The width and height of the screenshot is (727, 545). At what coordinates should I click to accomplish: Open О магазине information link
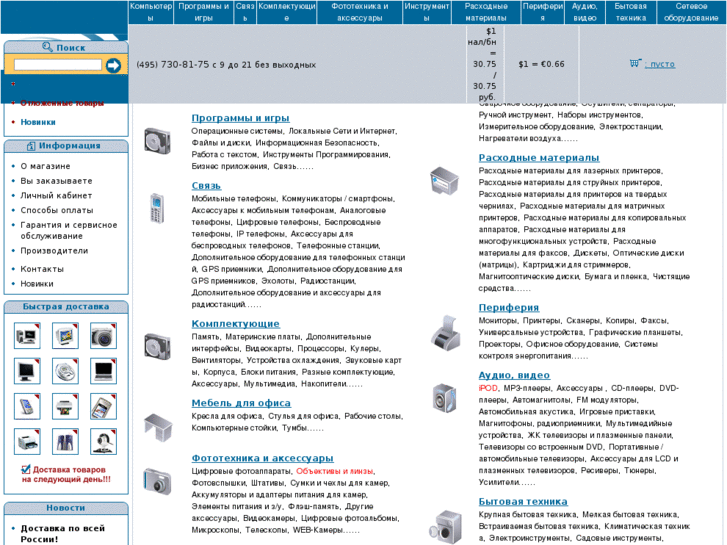pyautogui.click(x=45, y=166)
